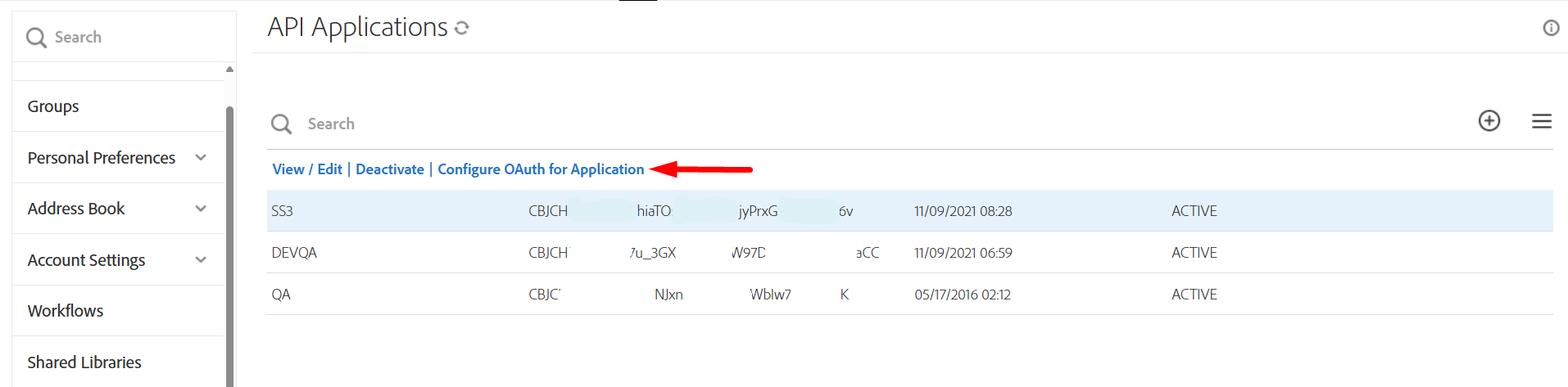1568x387 pixels.
Task: Open Personal Preferences menu item
Action: point(102,158)
